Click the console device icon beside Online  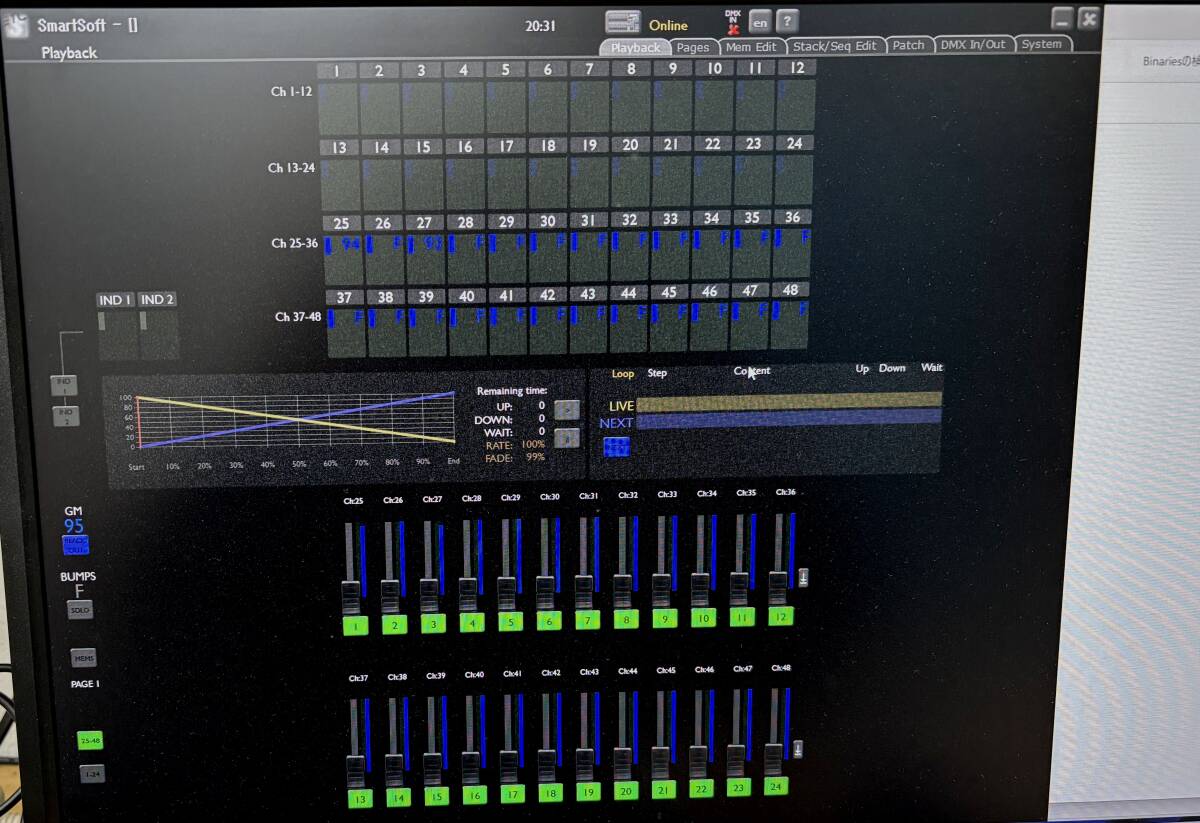point(622,23)
